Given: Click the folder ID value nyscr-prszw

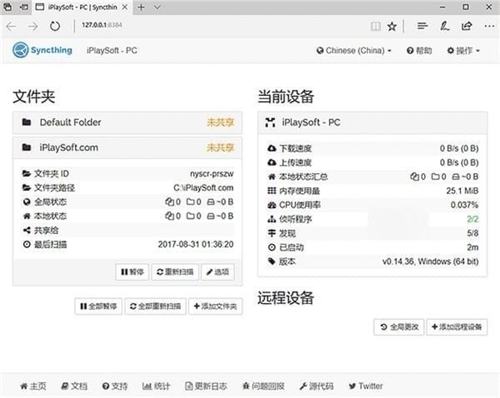Looking at the screenshot, I should click(x=212, y=174).
